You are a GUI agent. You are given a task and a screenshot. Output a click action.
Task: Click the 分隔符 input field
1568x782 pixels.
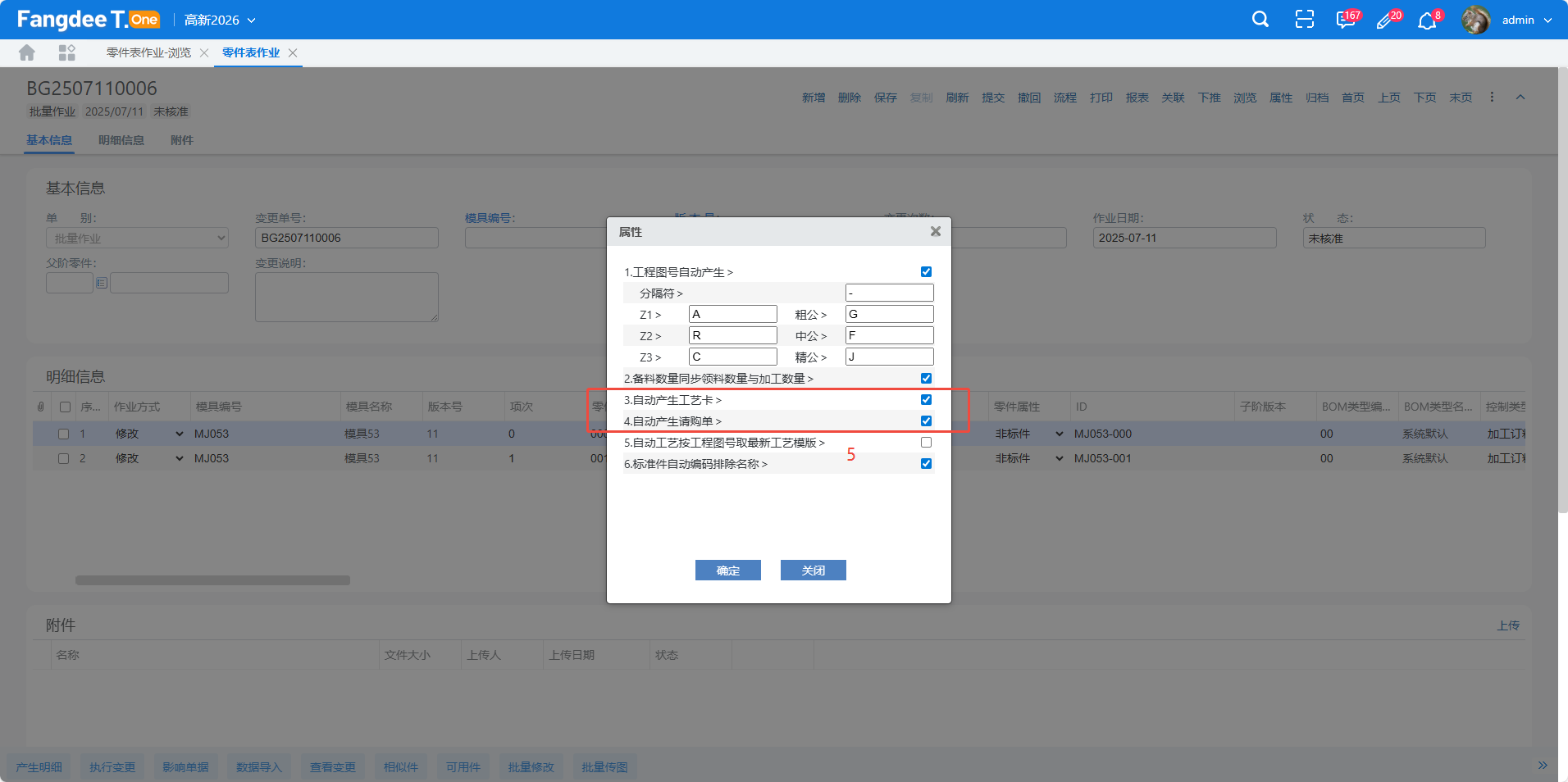click(889, 293)
